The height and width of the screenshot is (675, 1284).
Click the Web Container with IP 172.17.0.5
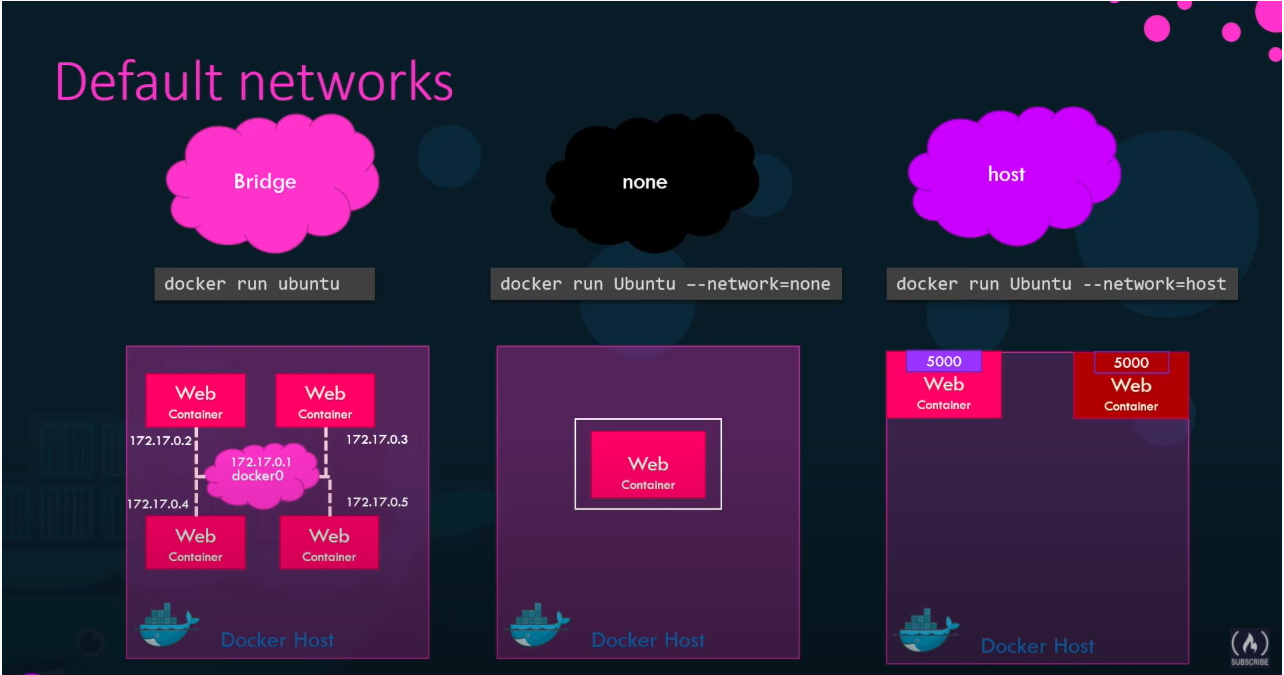point(329,544)
